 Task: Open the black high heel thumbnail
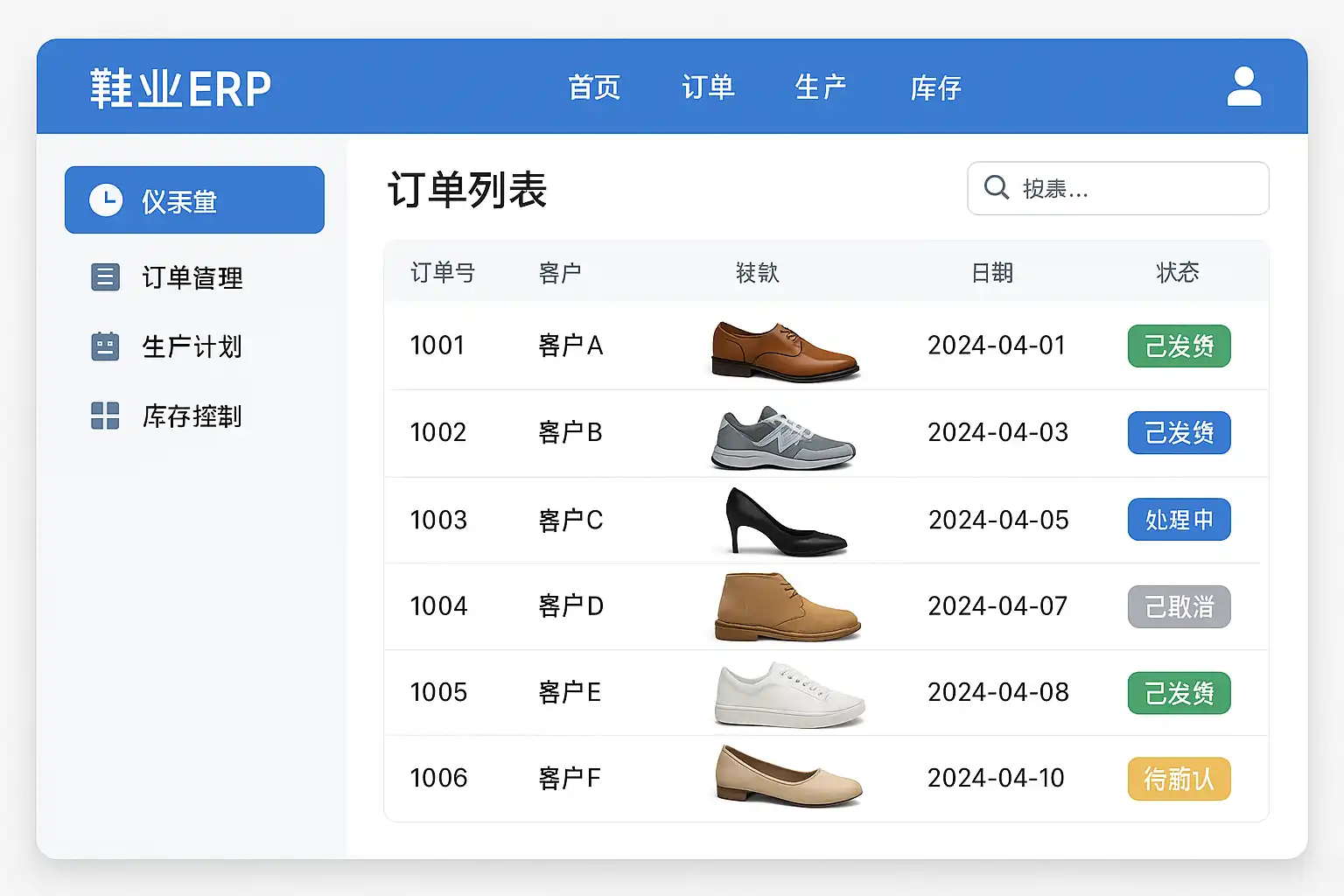coord(786,521)
